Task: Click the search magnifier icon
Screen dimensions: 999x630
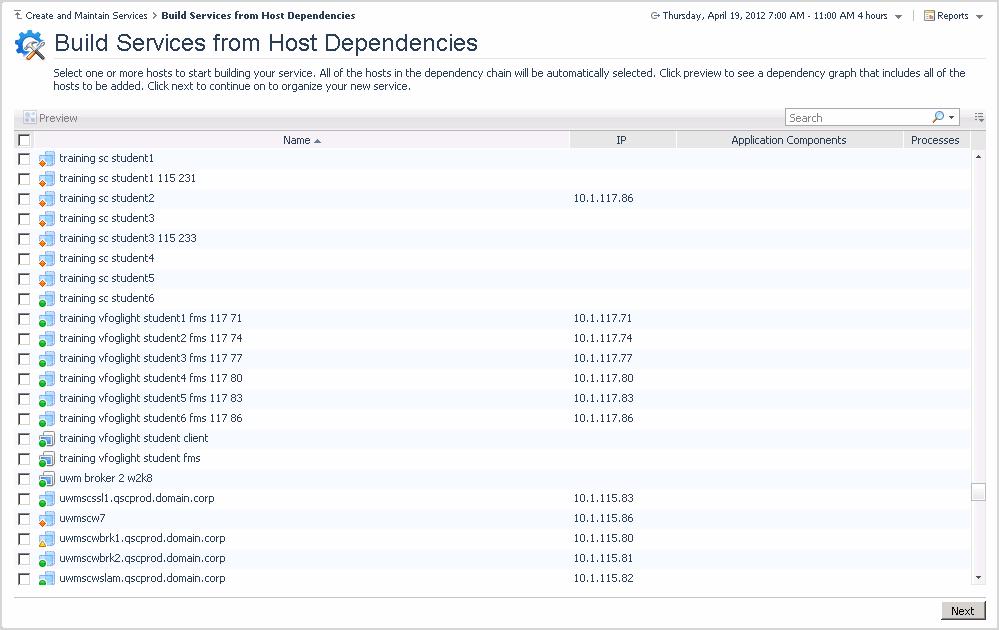Action: tap(938, 117)
